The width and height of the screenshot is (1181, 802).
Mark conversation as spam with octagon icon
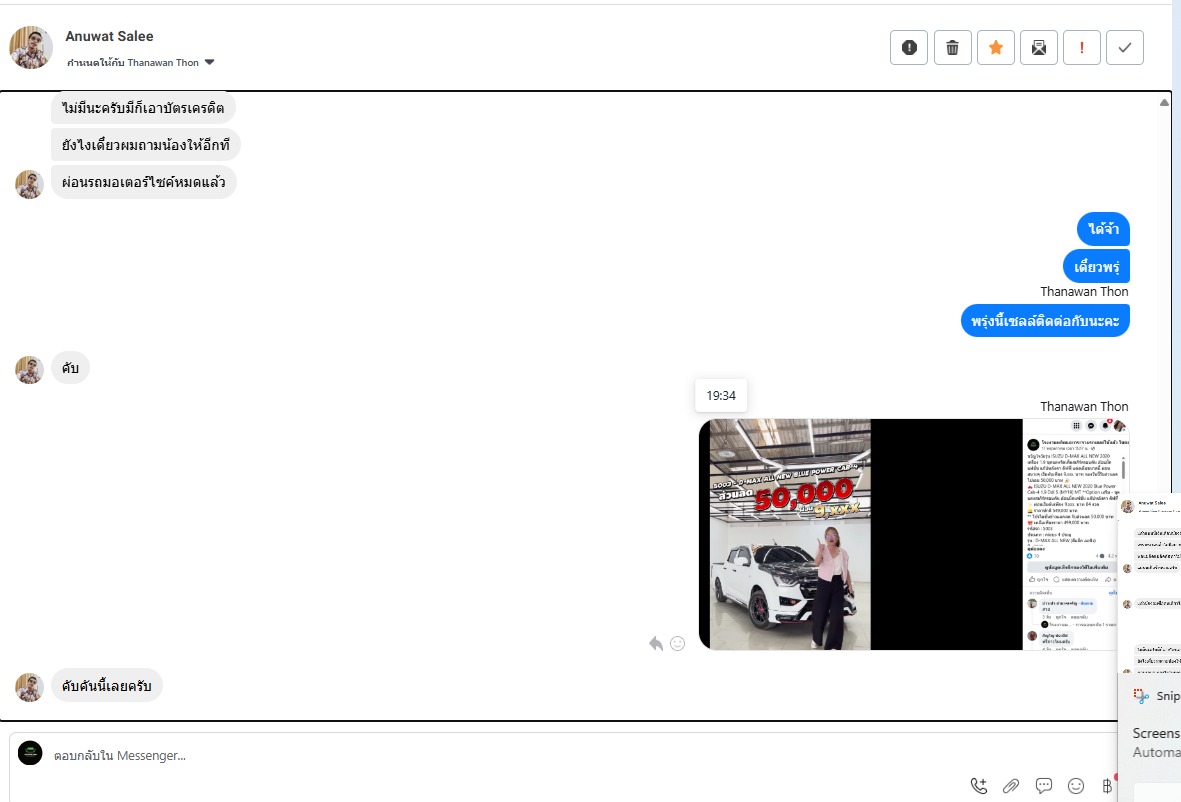pos(908,47)
